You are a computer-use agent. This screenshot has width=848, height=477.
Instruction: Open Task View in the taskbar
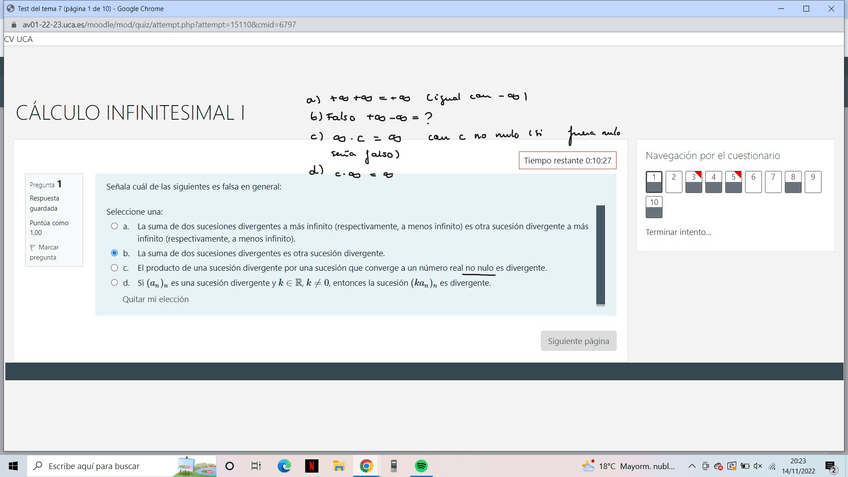256,466
